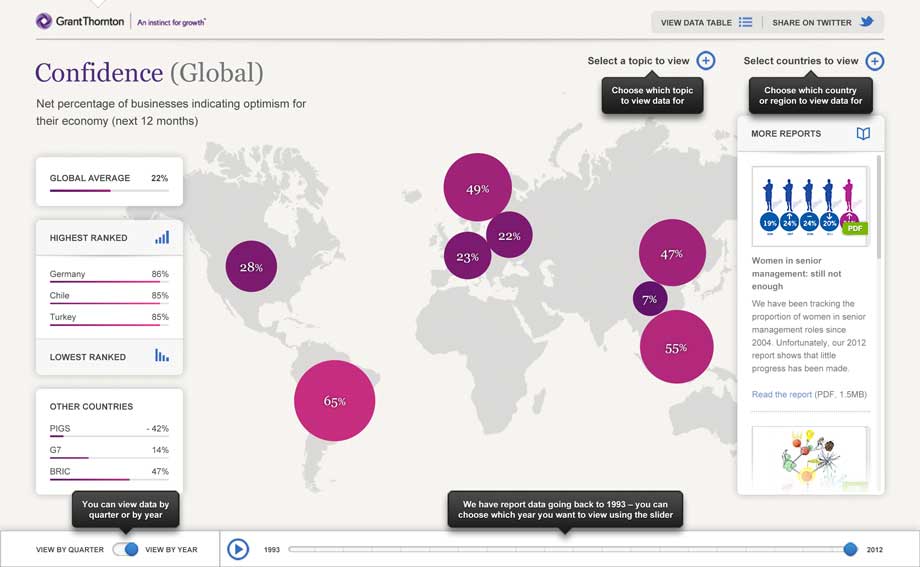The image size is (920, 567).
Task: Click the women in management report thumbnail
Action: click(x=808, y=206)
